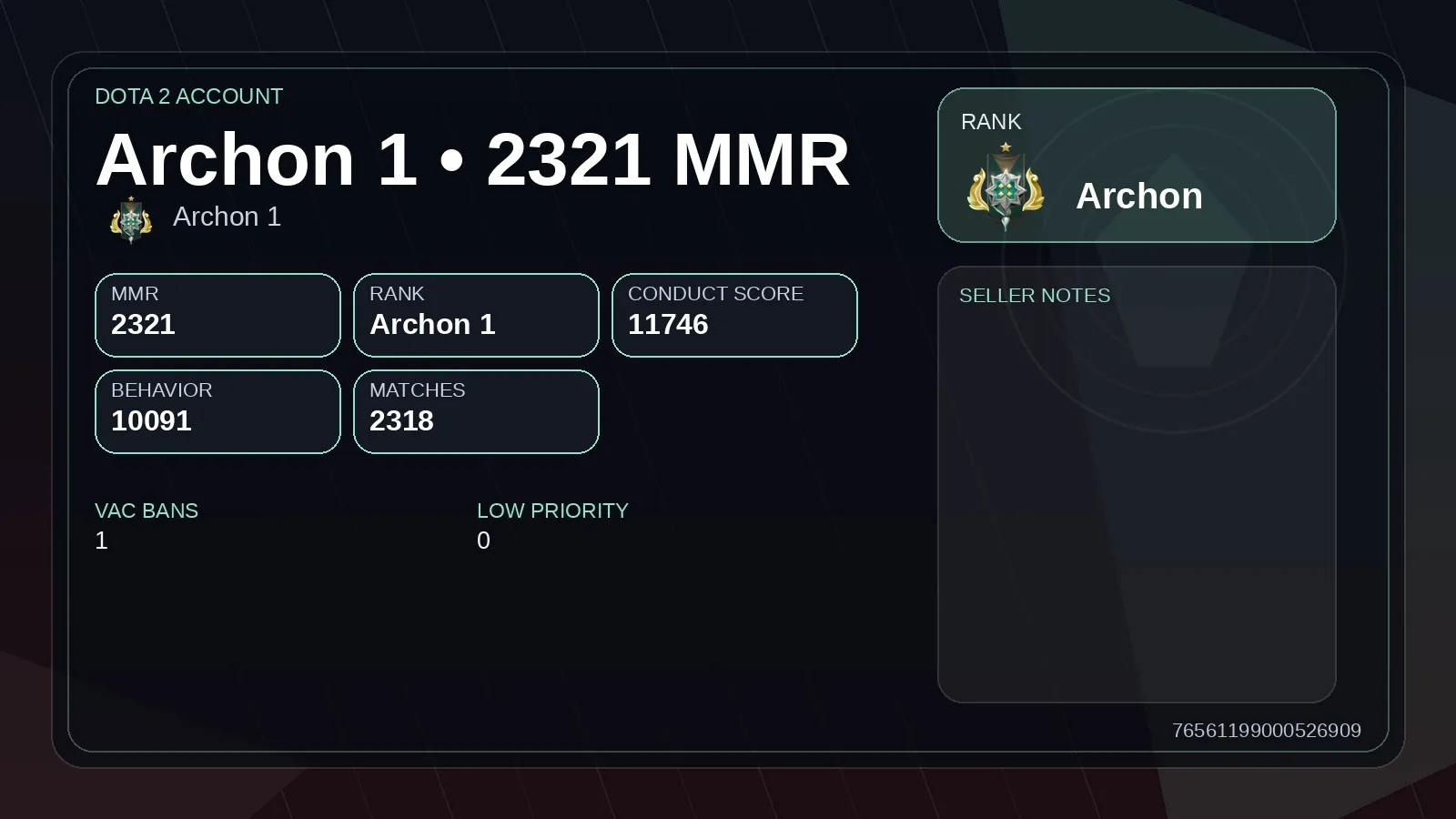Click the Archon 1 subtitle beside the small medal

227,217
